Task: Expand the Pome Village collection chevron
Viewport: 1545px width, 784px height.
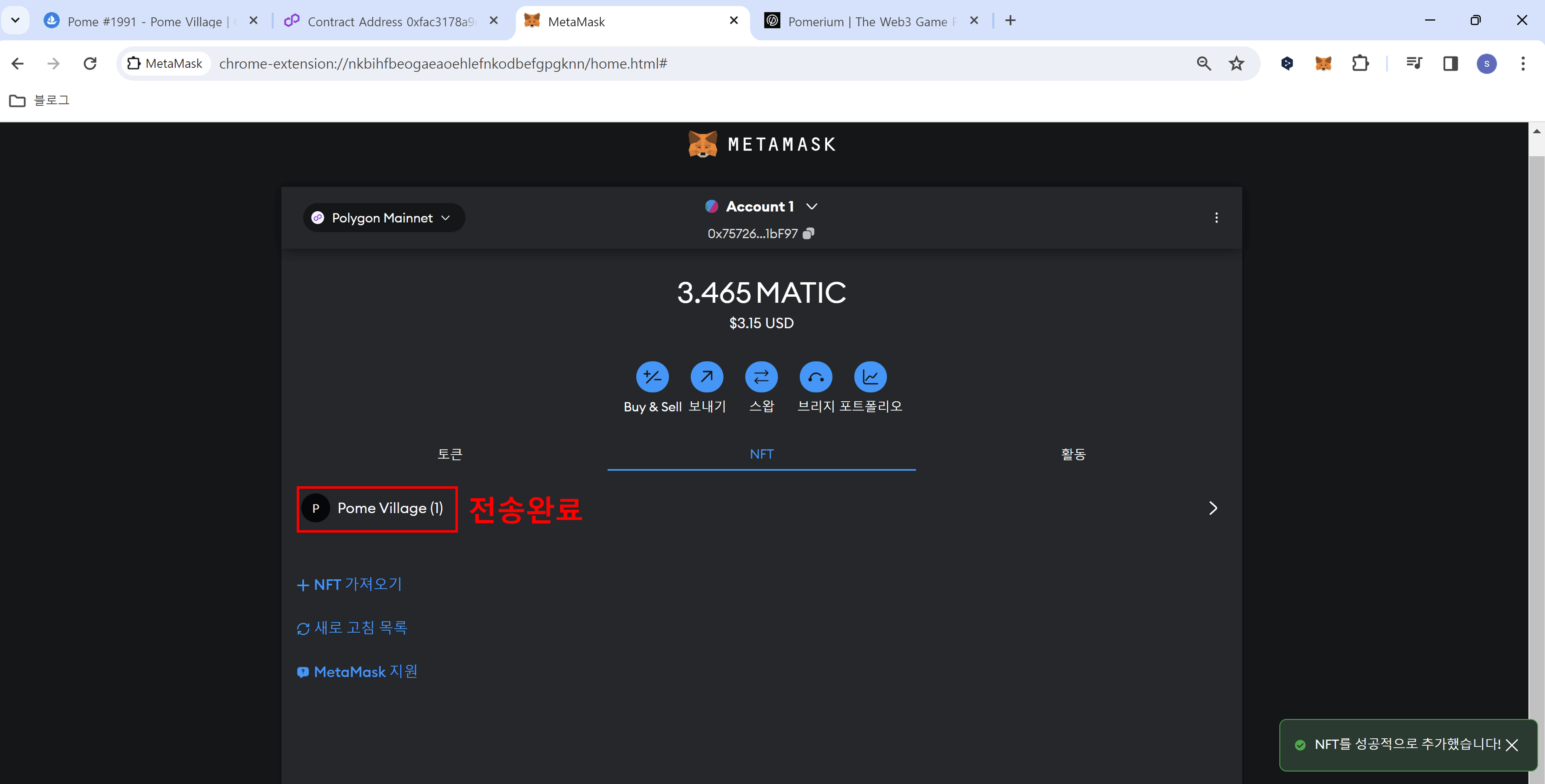Action: coord(1213,508)
